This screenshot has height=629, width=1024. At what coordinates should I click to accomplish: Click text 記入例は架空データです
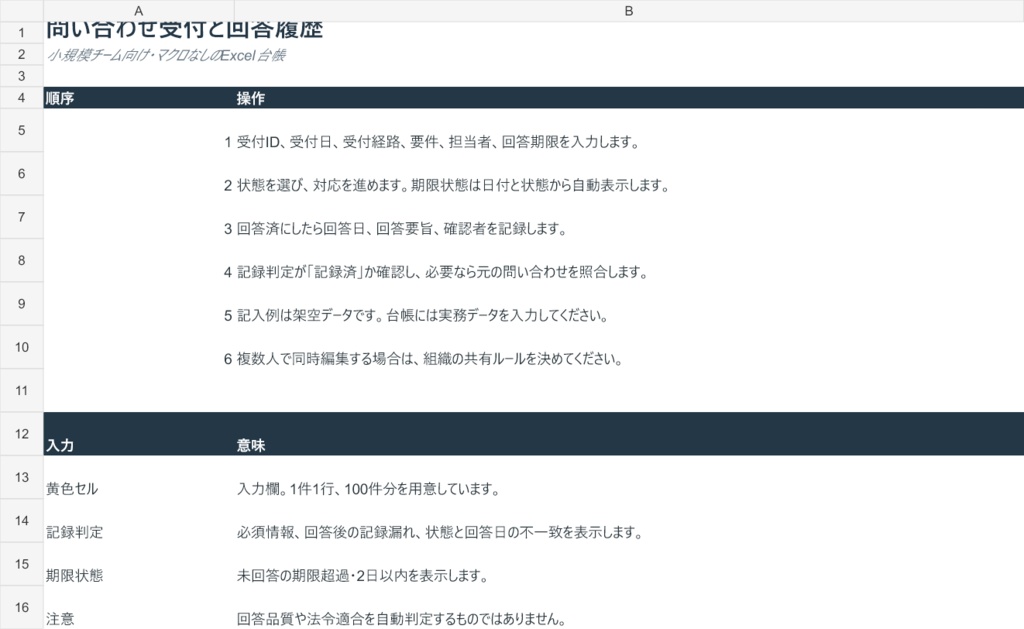(x=423, y=315)
